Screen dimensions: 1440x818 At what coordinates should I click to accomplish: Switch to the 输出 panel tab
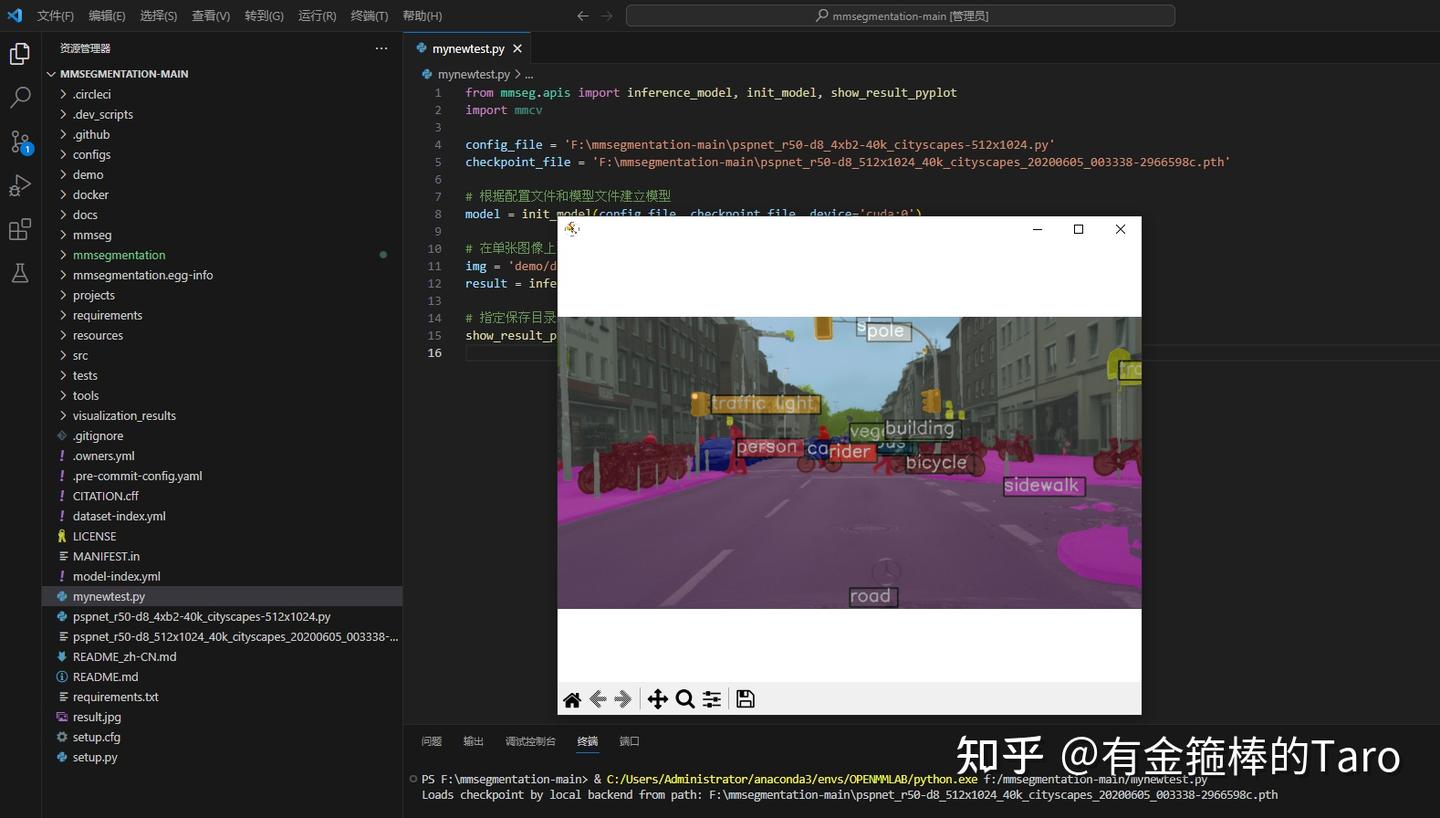473,741
